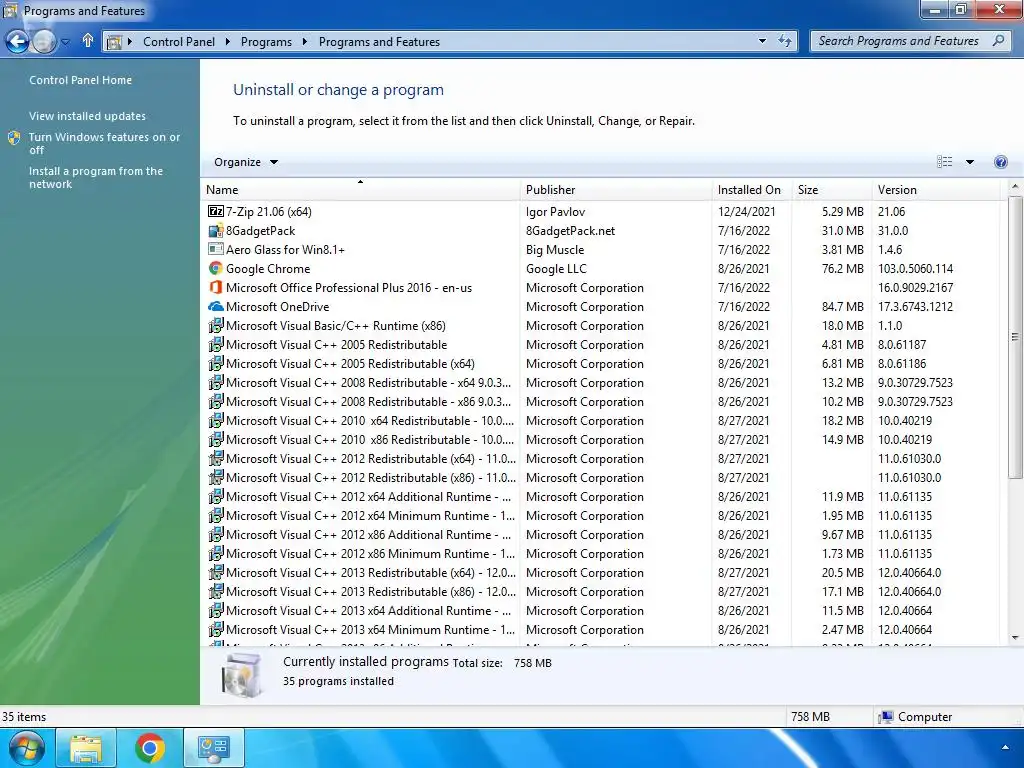
Task: Select Visual C++ 2012 x86 Minimum Runtime row
Action: click(x=602, y=553)
